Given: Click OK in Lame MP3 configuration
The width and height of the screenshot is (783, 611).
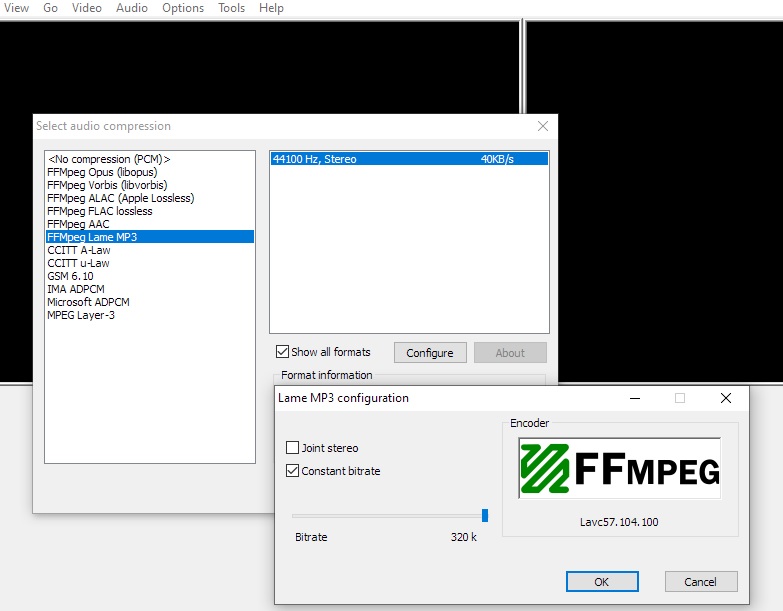Looking at the screenshot, I should point(602,582).
